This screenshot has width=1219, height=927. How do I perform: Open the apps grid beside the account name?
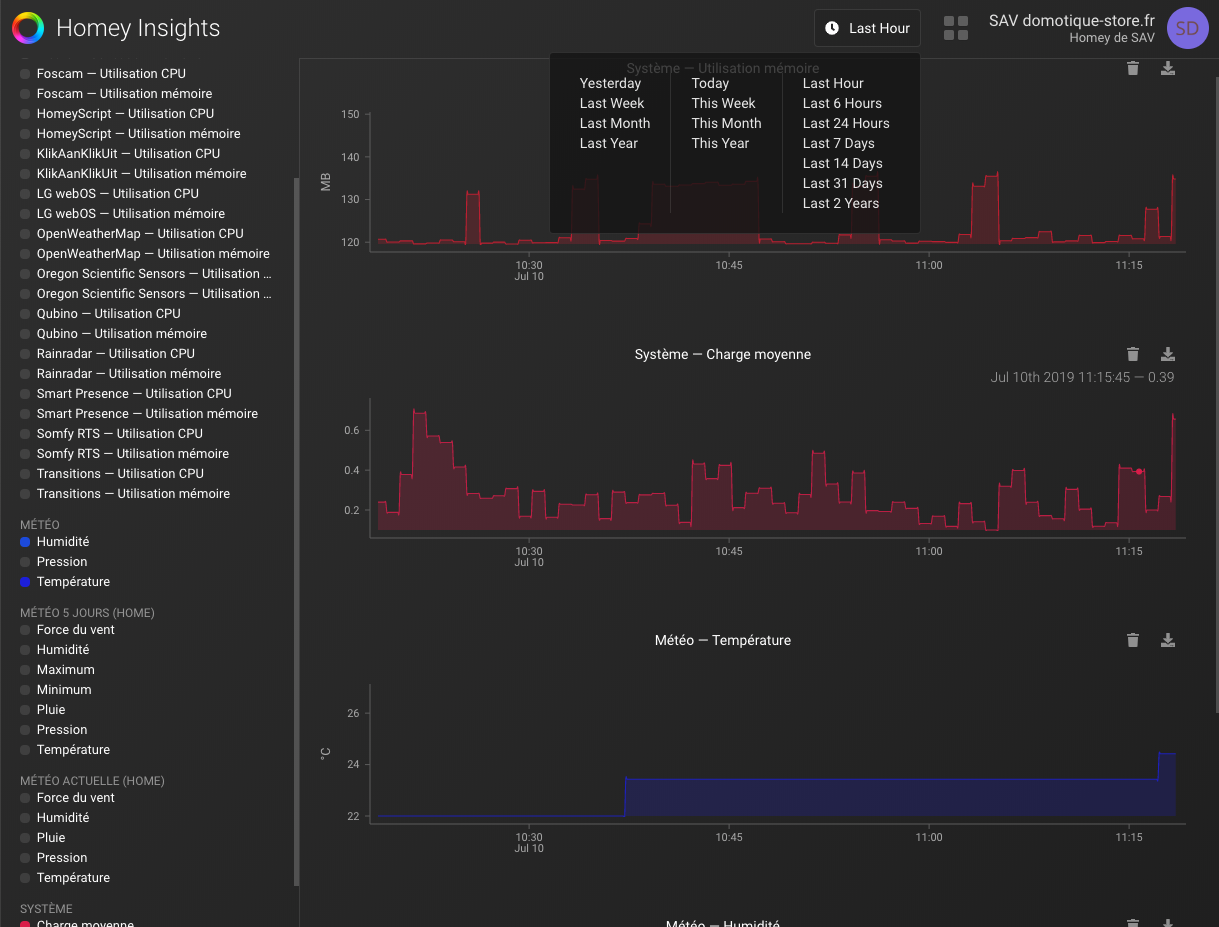tap(956, 28)
